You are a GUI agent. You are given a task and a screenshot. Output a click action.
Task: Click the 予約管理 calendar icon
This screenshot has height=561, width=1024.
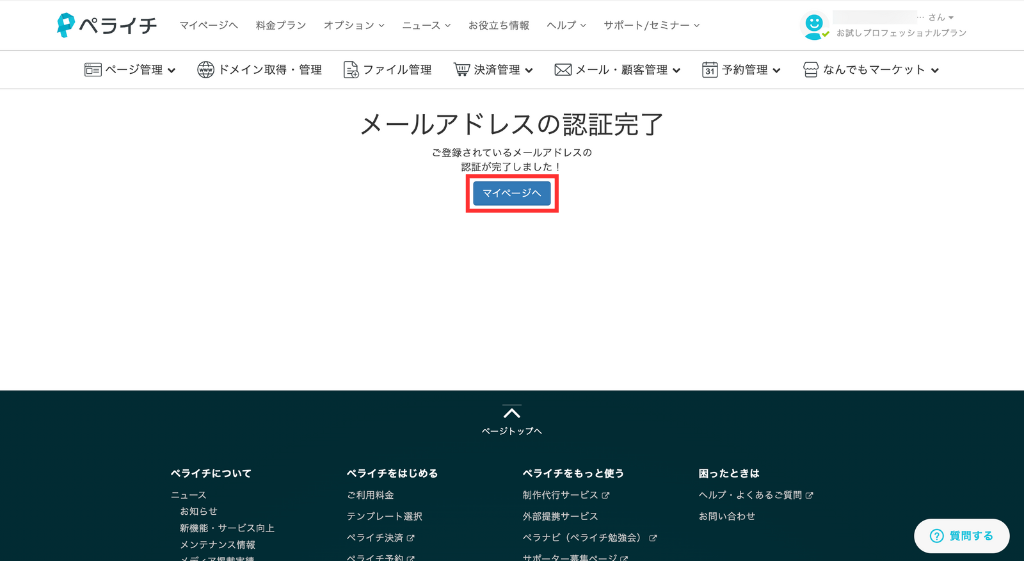[x=709, y=70]
